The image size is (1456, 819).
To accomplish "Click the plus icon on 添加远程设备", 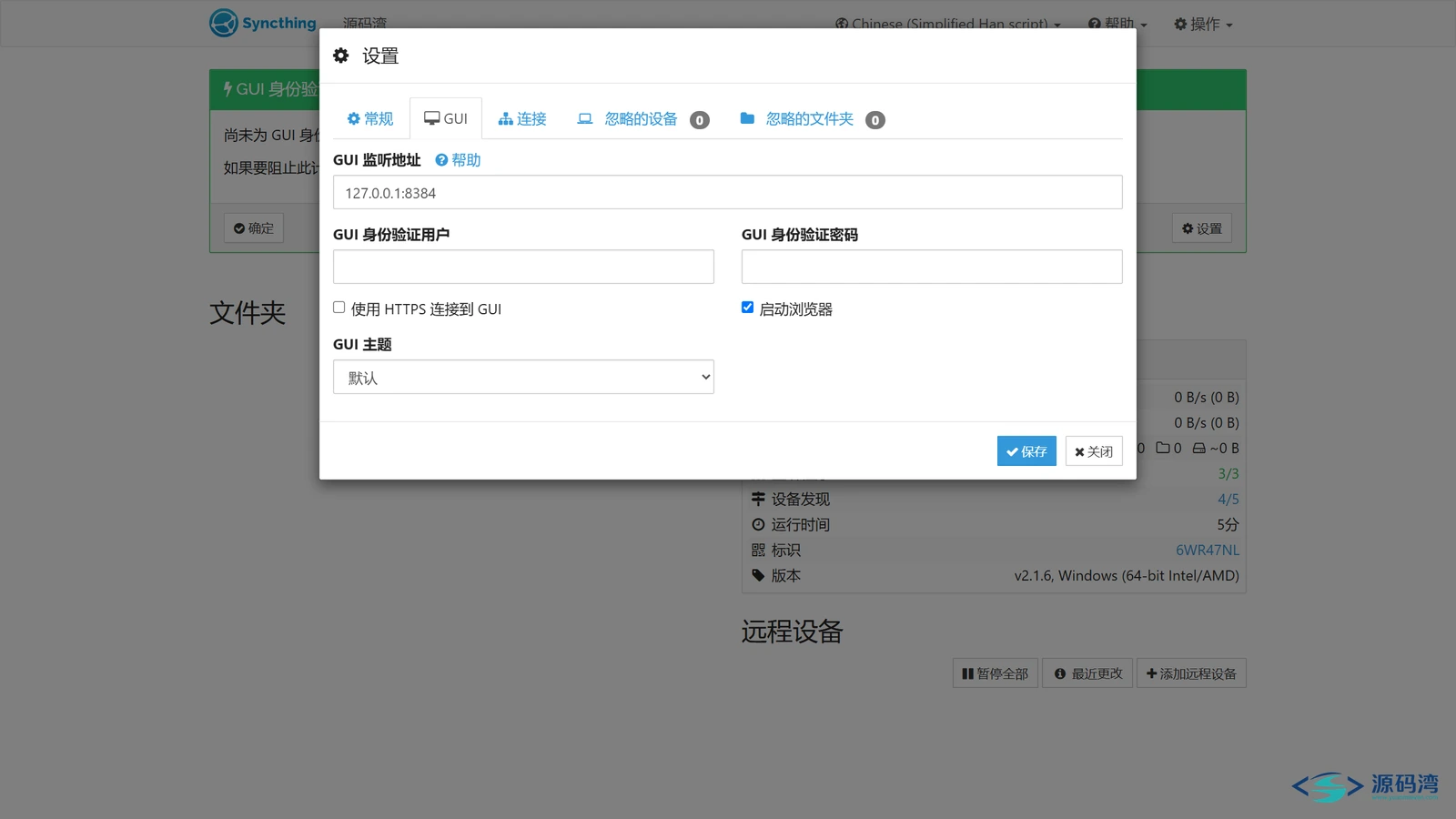I will click(1151, 673).
